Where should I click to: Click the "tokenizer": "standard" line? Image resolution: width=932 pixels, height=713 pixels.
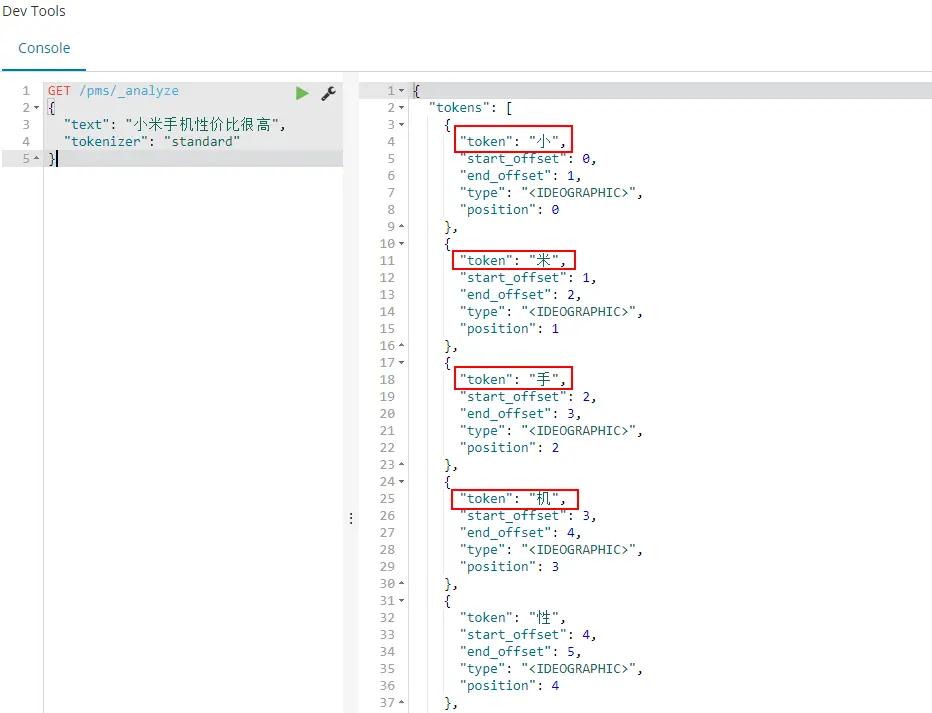coord(152,141)
